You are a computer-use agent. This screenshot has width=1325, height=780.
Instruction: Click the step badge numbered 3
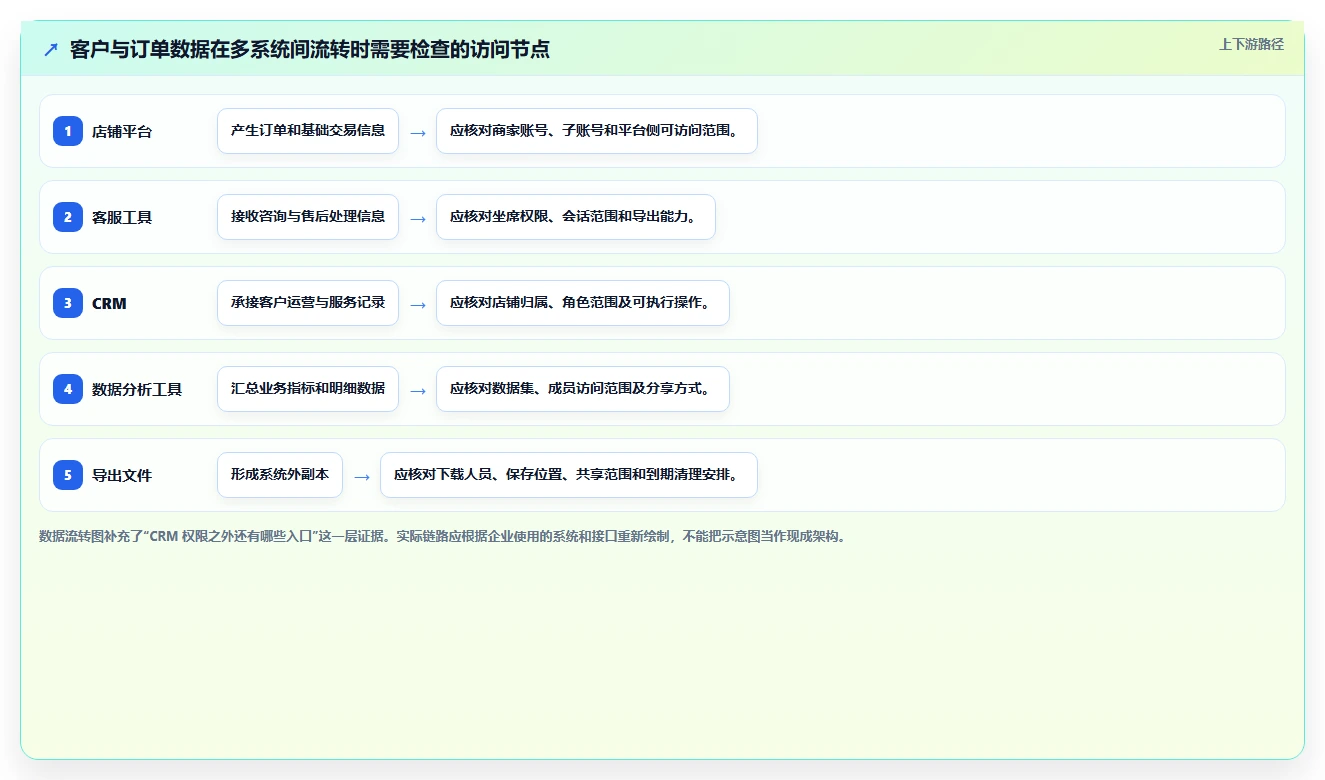coord(68,303)
